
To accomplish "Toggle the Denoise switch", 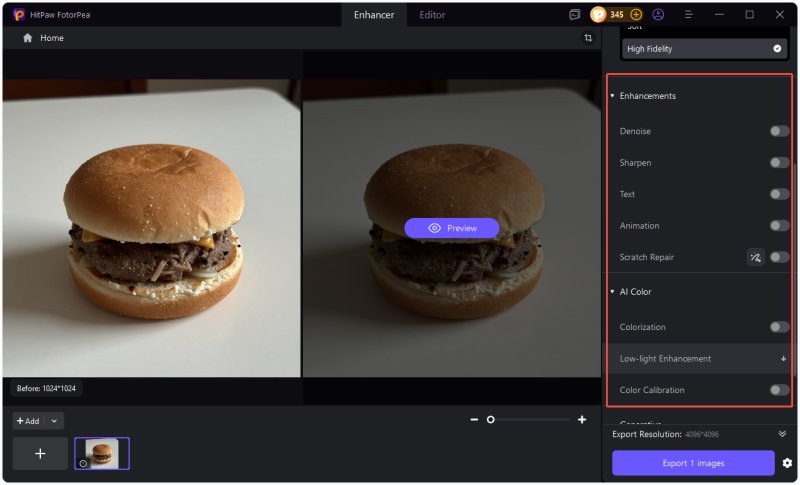I will (780, 131).
